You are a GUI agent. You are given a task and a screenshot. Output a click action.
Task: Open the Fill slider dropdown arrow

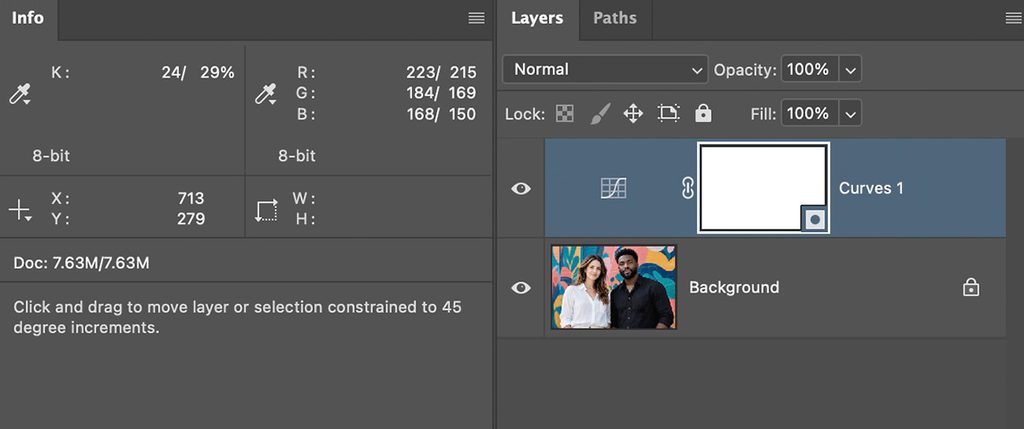(x=850, y=114)
